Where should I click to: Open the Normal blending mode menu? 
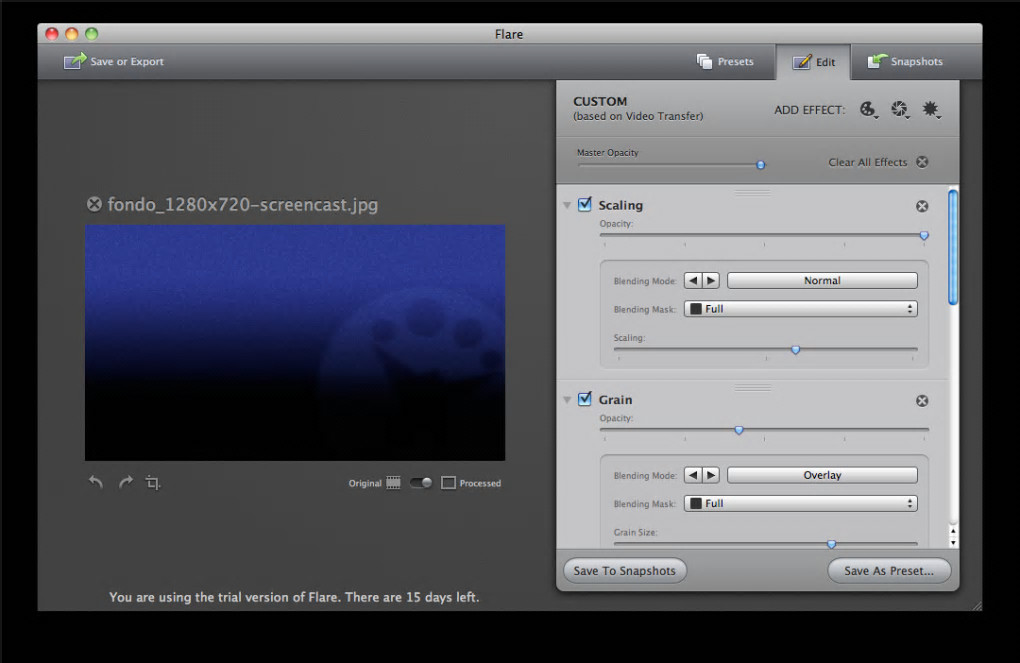point(822,280)
